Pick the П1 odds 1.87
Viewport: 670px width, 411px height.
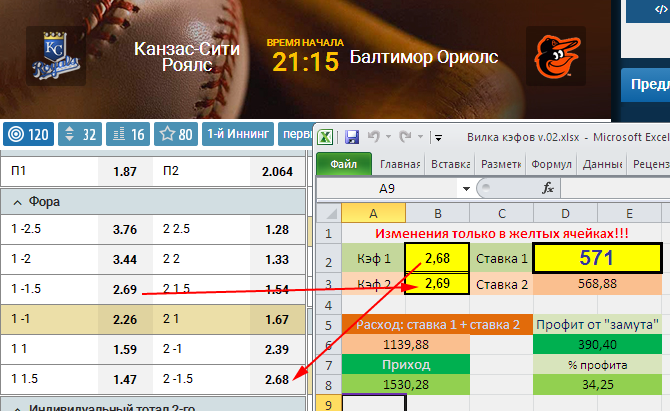(x=125, y=172)
